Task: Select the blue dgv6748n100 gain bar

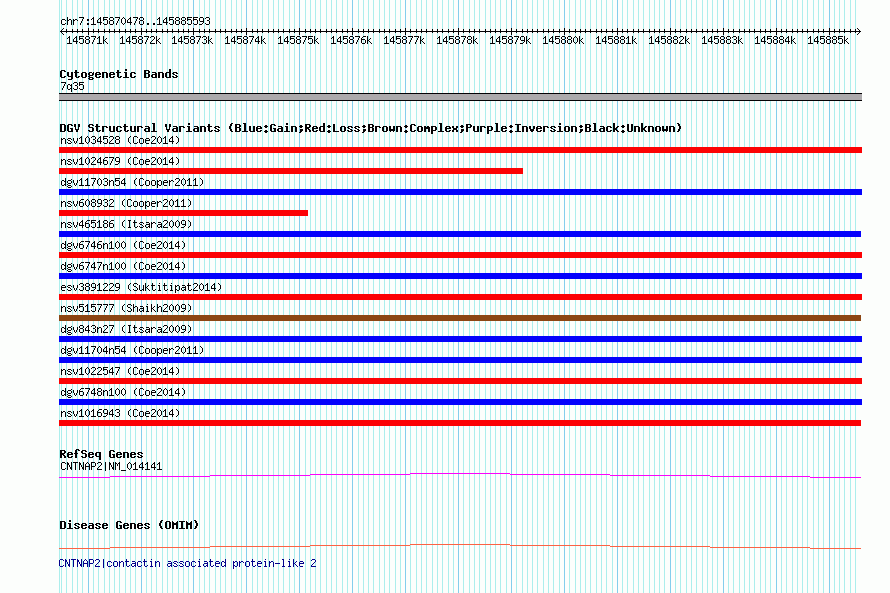Action: 460,402
